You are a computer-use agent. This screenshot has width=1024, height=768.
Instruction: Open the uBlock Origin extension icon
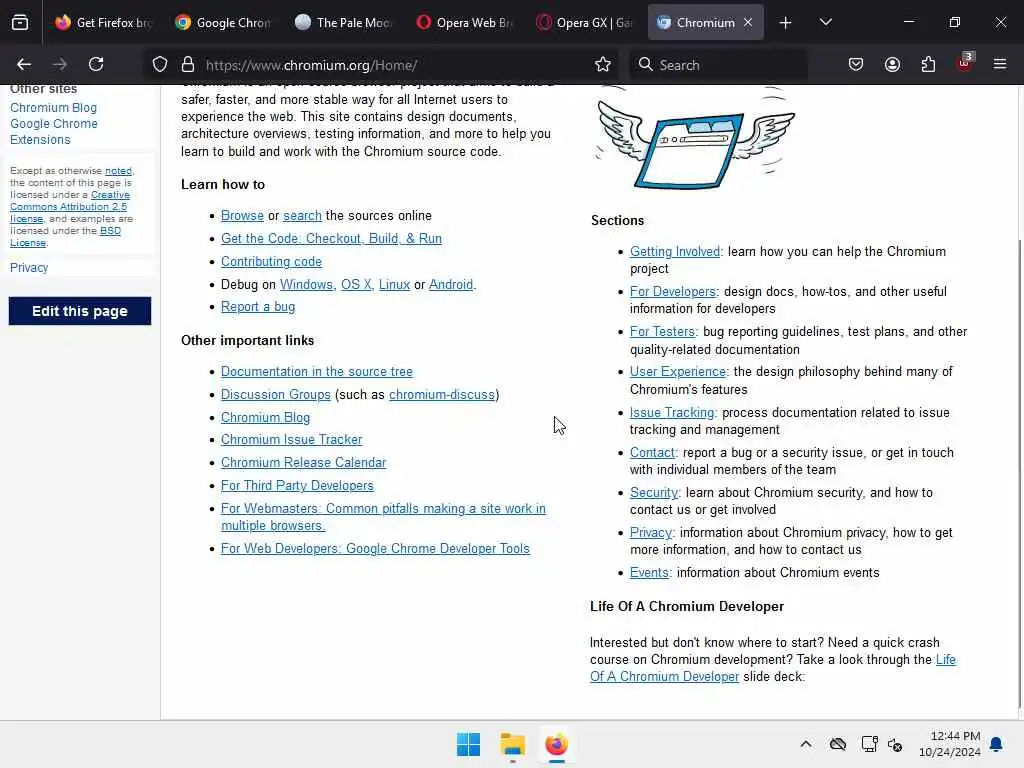pyautogui.click(x=965, y=63)
